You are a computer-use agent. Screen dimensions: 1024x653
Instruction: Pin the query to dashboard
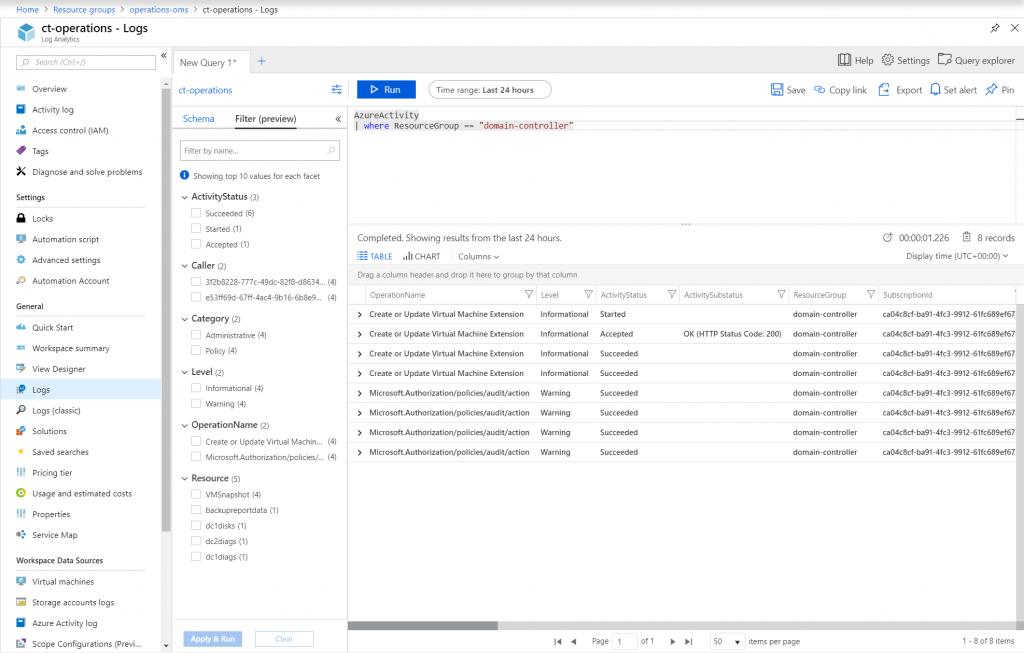[999, 89]
